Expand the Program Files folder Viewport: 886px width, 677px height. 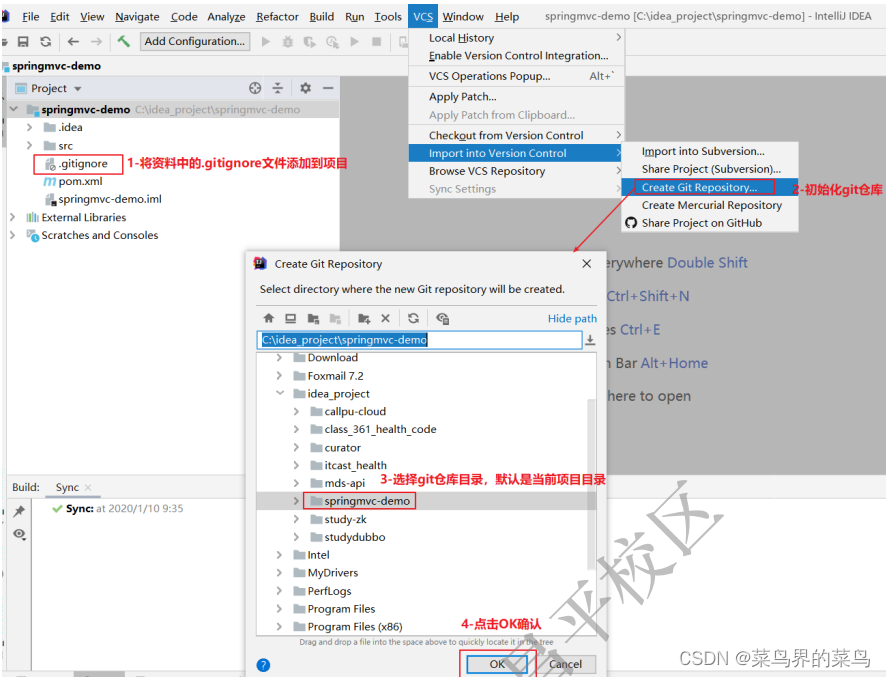[x=279, y=609]
